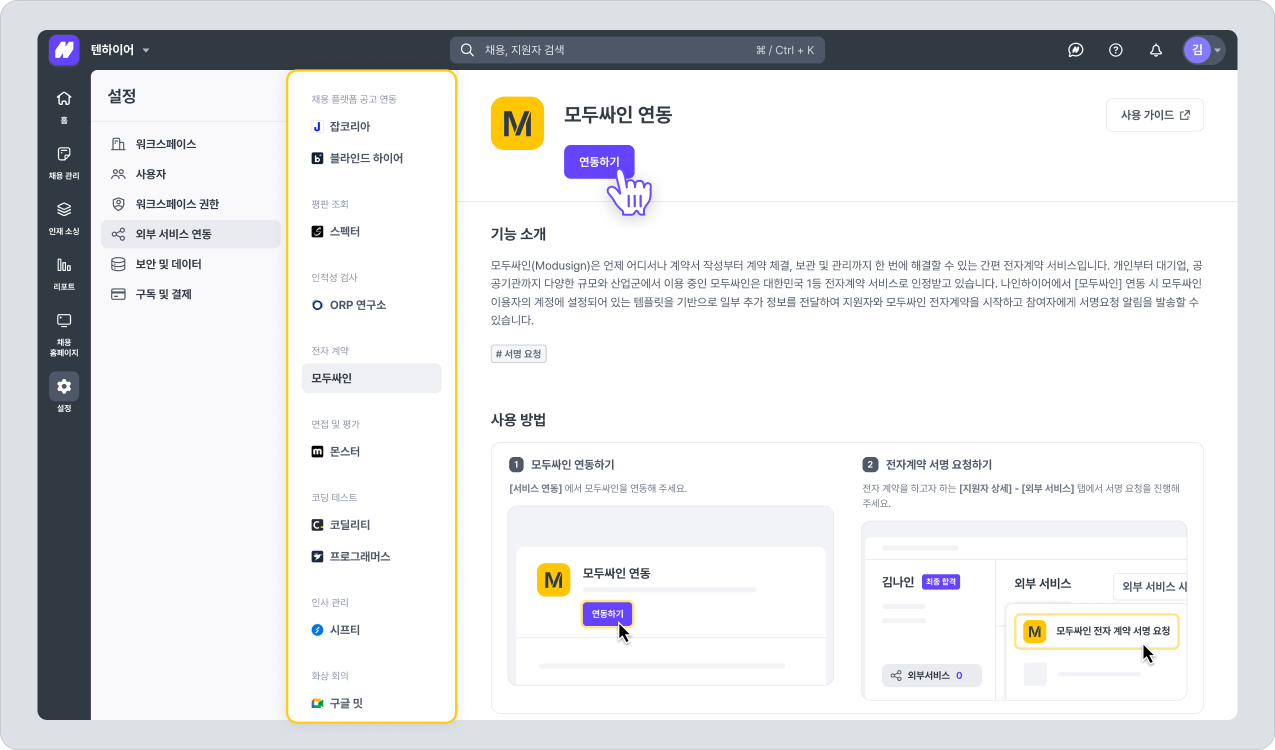Click the 화상 회의 category label
1275x750 pixels.
pos(330,676)
